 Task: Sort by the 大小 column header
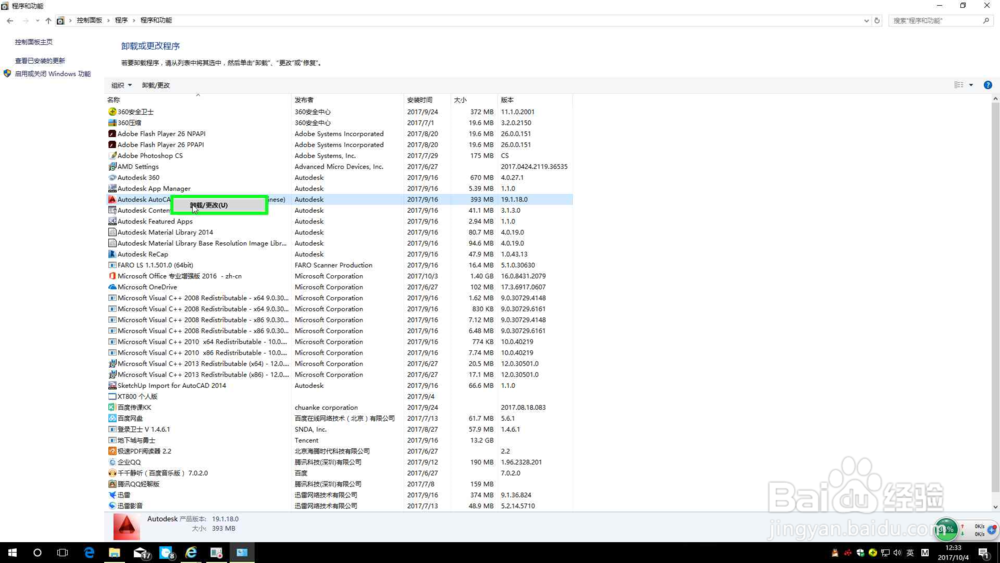coord(474,99)
